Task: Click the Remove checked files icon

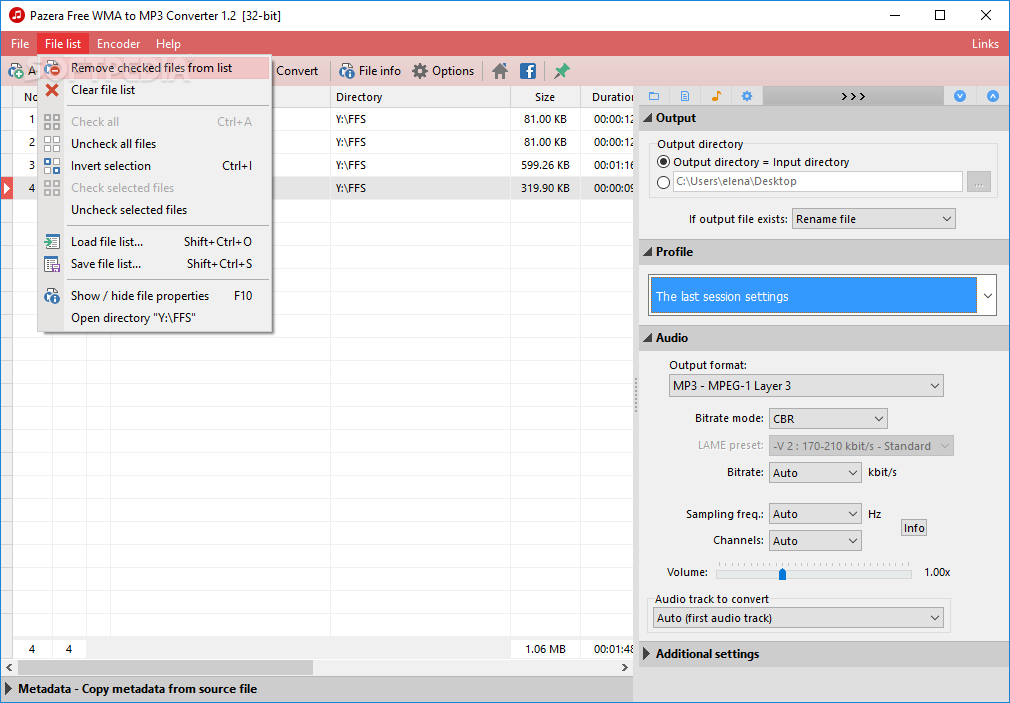Action: point(52,68)
